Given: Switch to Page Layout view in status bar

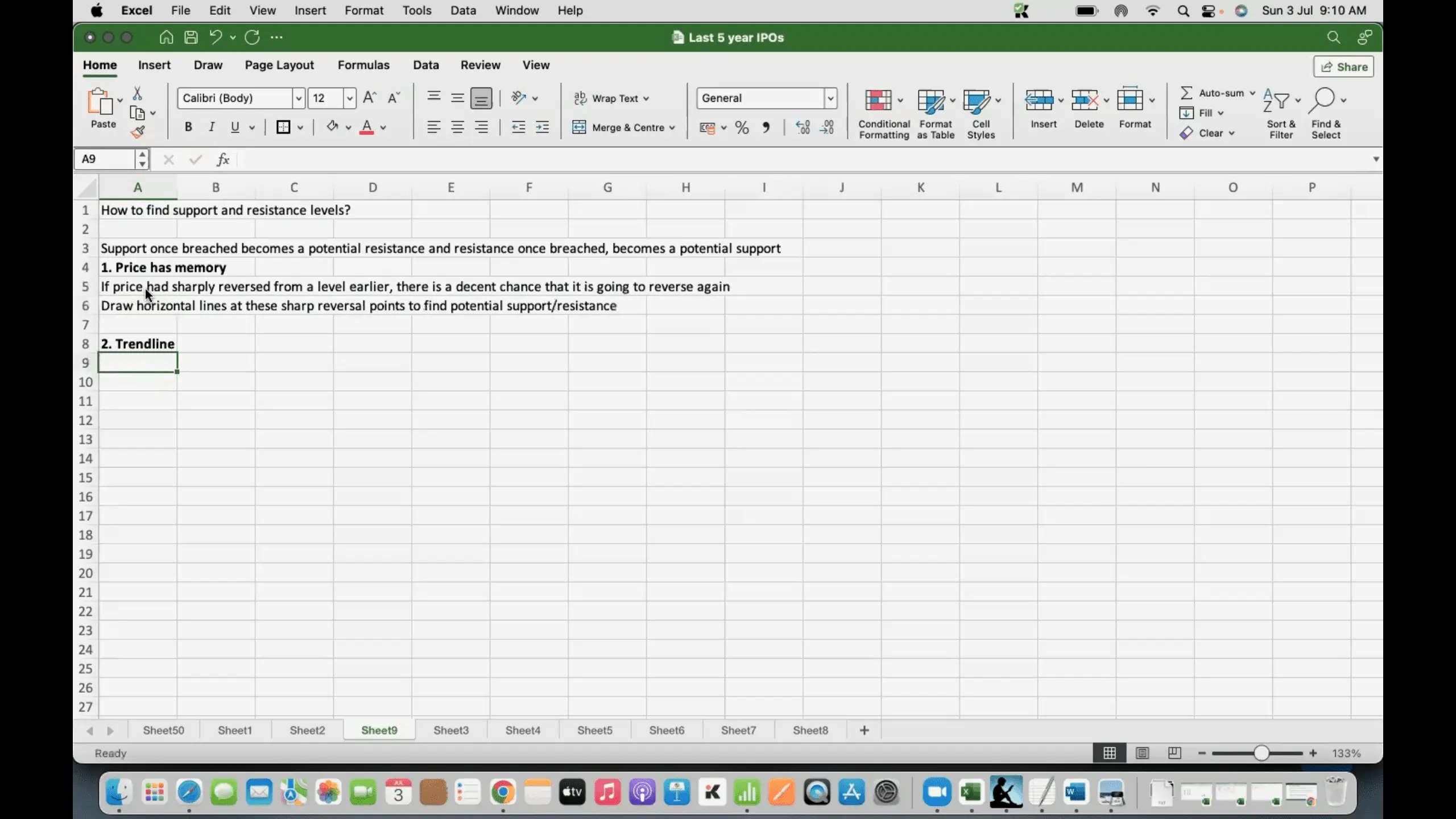Looking at the screenshot, I should click(x=1142, y=753).
